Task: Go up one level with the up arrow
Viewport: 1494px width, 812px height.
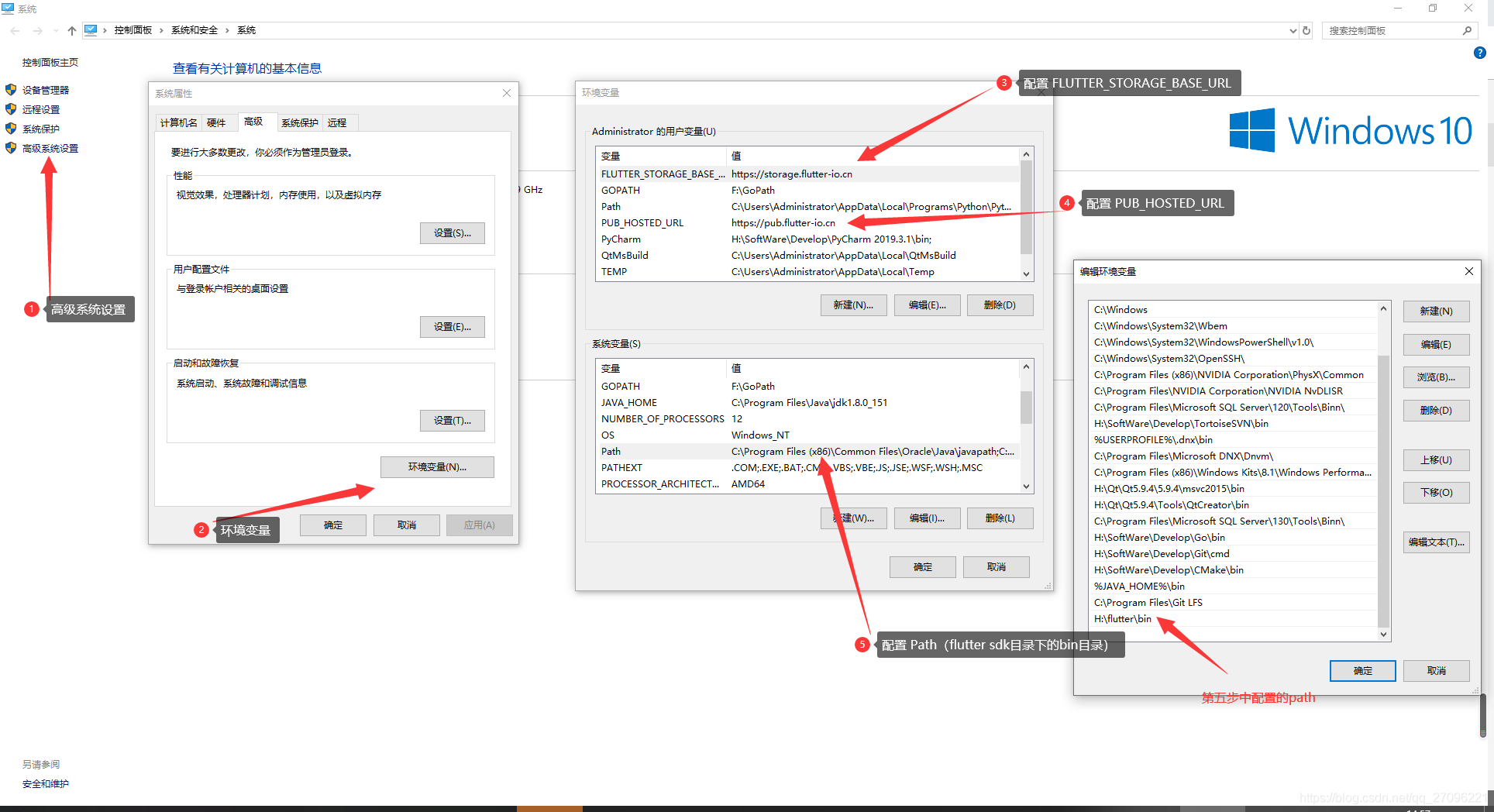Action: [72, 30]
